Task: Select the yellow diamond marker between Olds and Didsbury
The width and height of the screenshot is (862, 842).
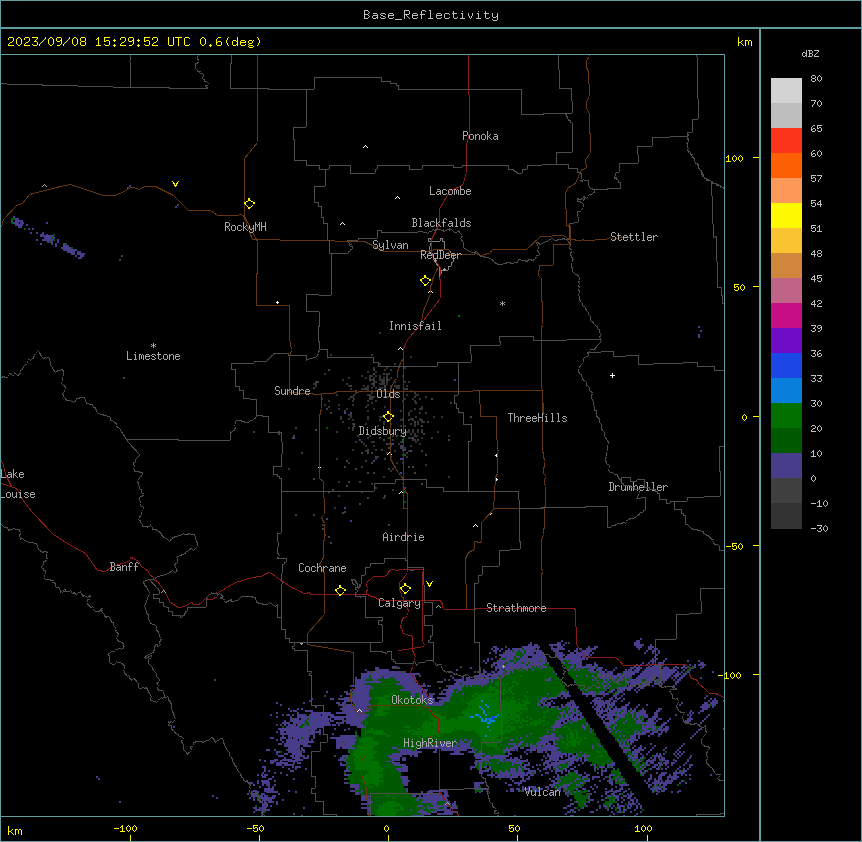Action: click(x=388, y=417)
